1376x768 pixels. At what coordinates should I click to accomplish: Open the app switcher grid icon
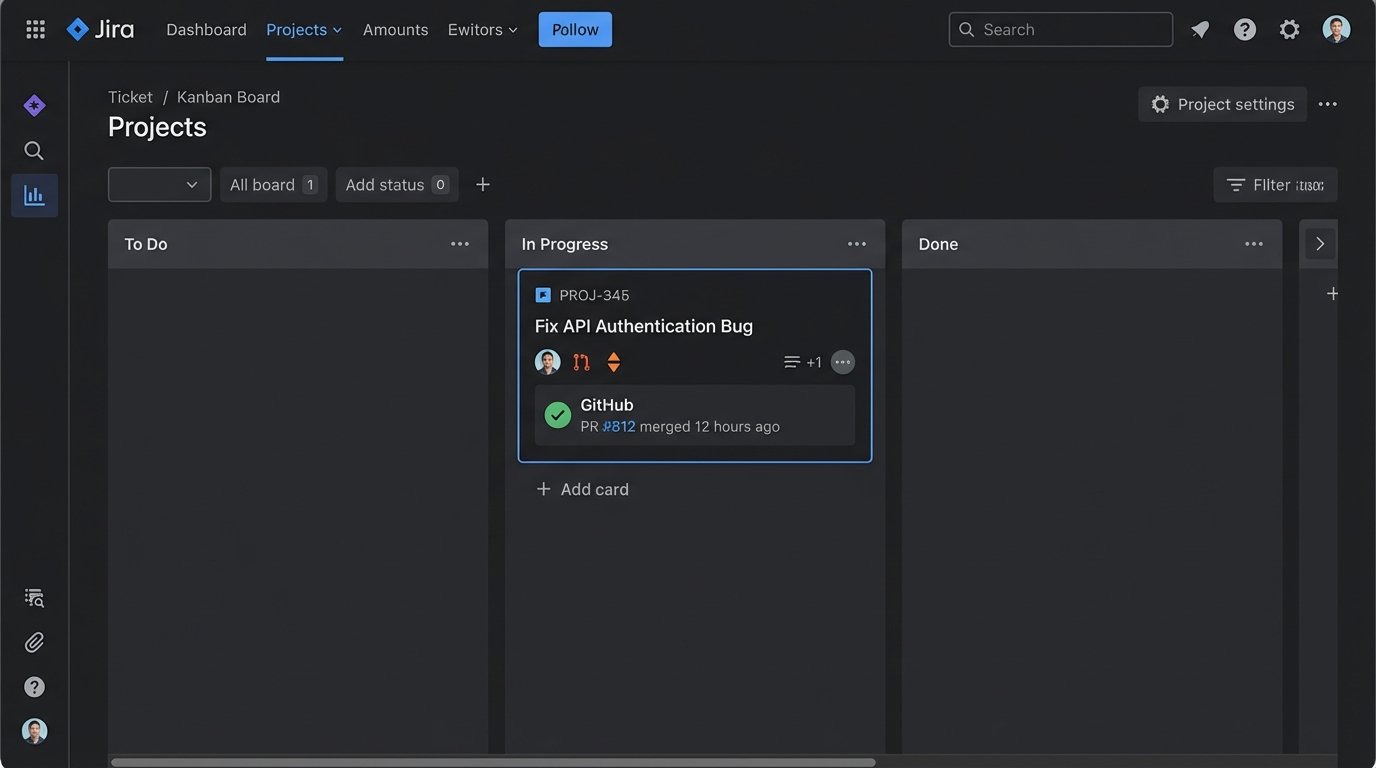[34, 28]
